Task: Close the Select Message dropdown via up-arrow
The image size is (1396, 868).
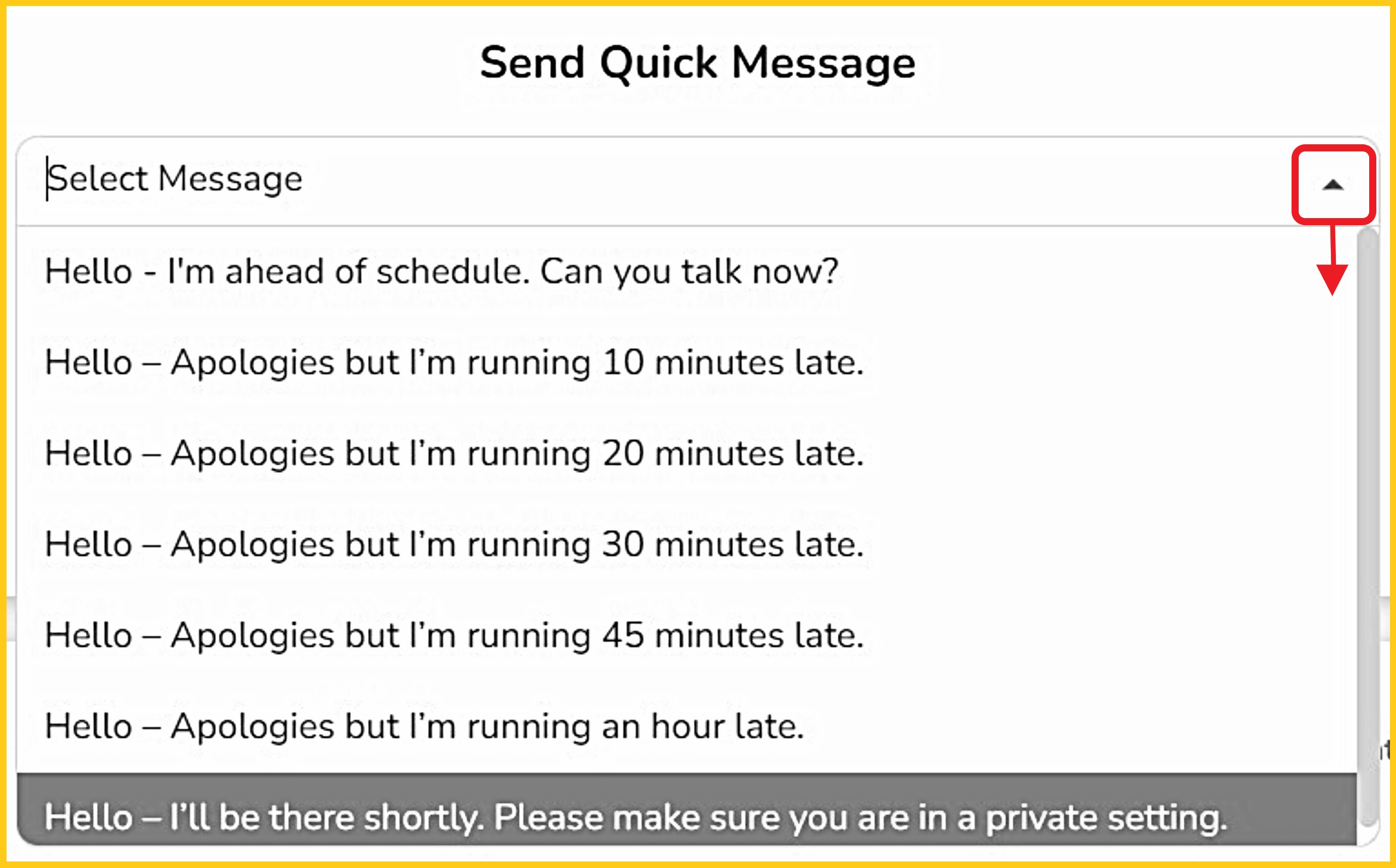Action: tap(1332, 185)
